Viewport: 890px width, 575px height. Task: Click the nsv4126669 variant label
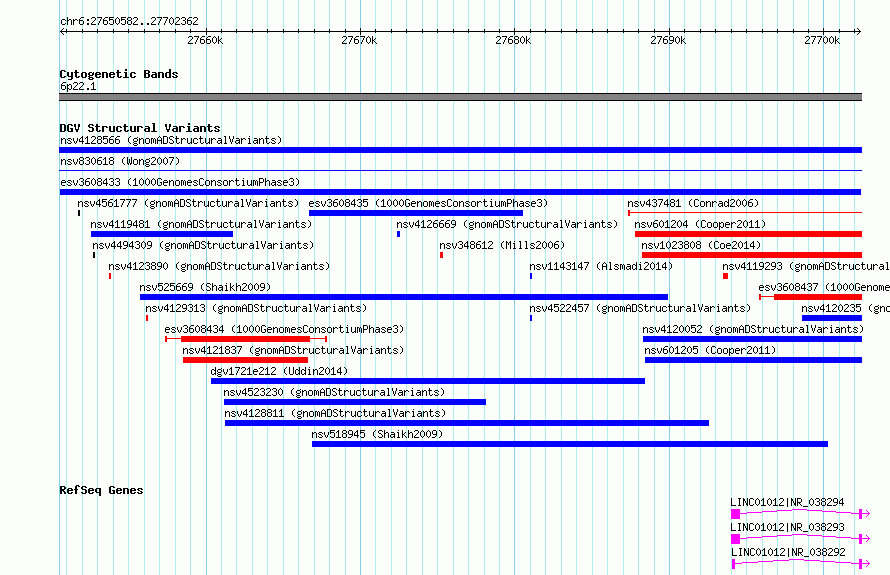tap(507, 224)
